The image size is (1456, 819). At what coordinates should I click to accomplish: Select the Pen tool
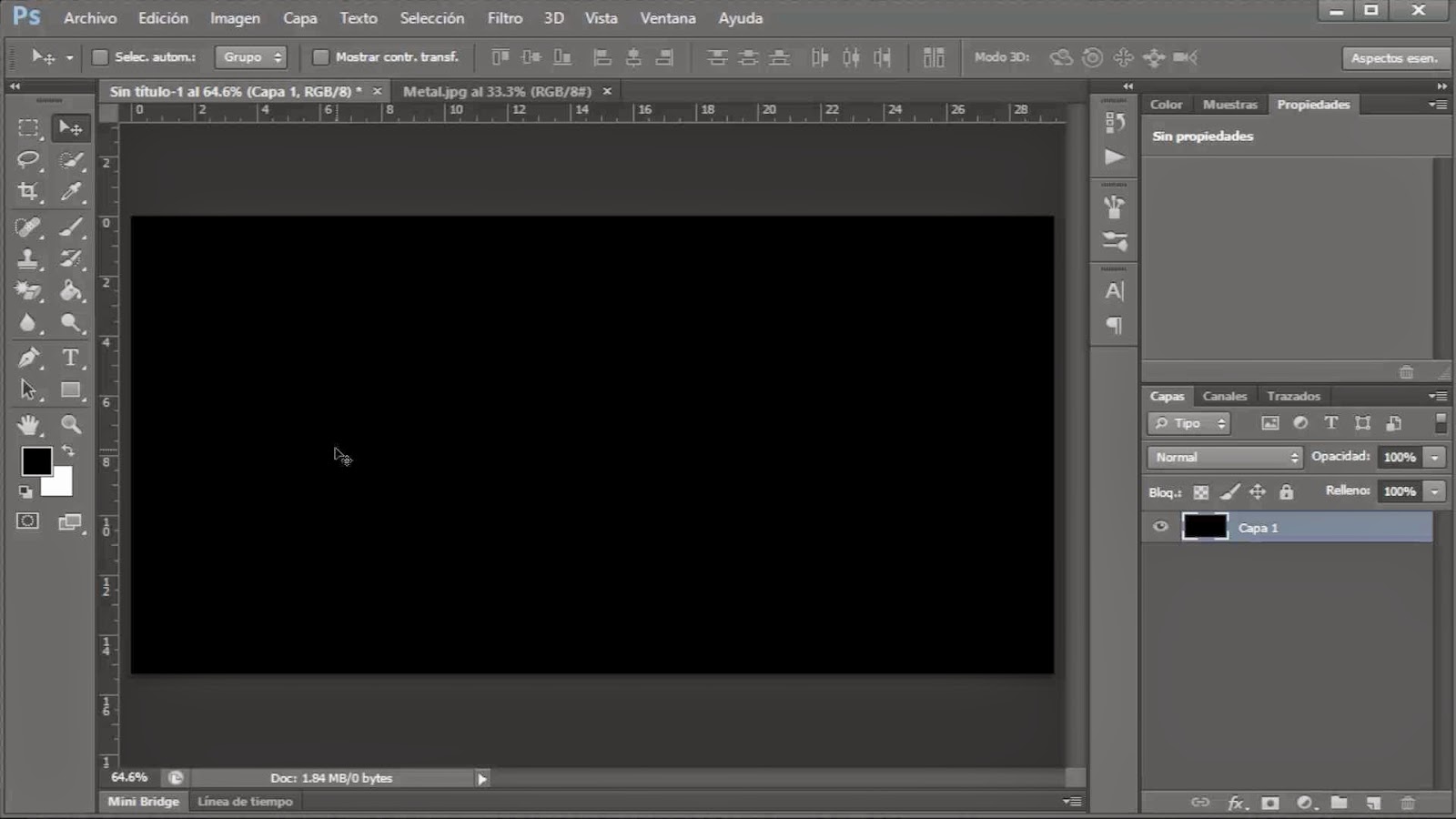[28, 358]
